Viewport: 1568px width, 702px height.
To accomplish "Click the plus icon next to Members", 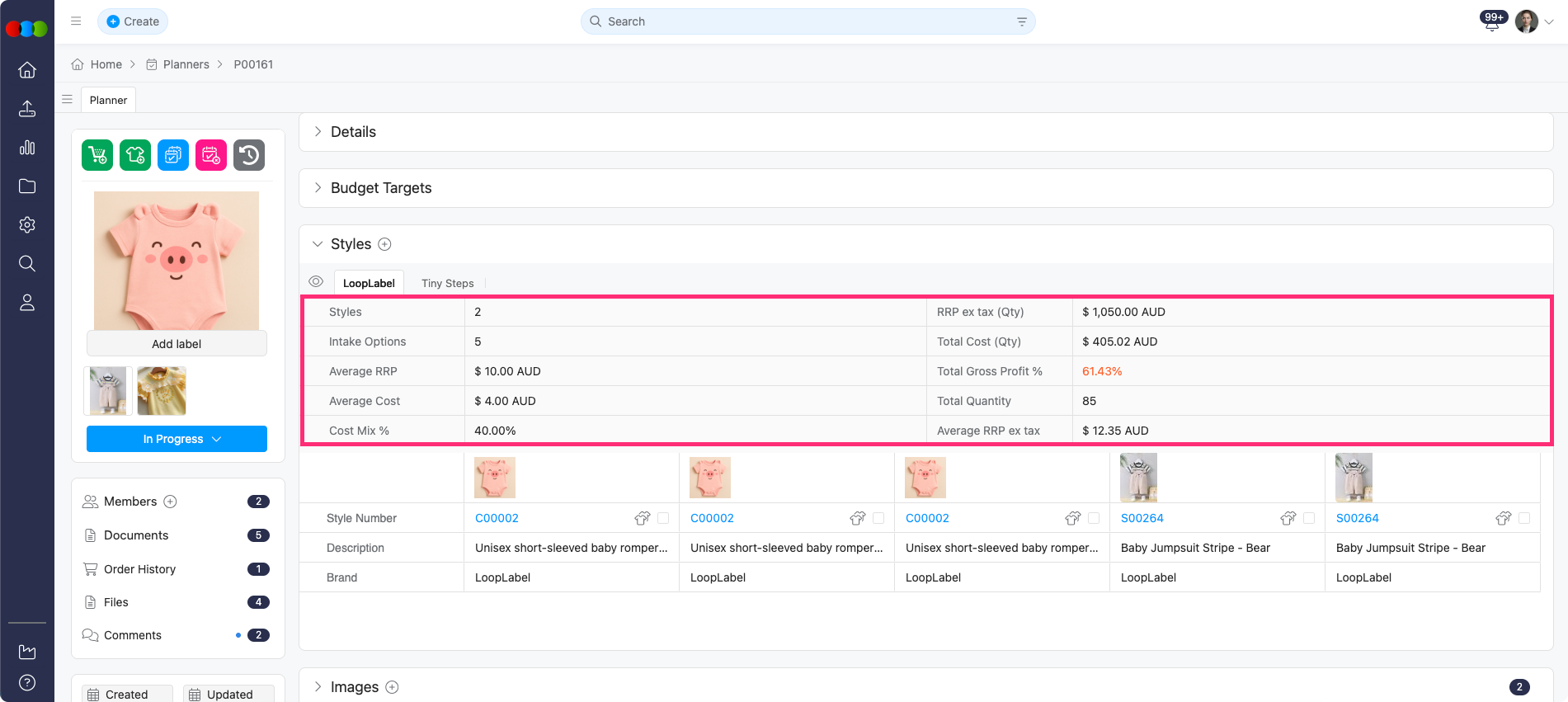I will point(171,502).
